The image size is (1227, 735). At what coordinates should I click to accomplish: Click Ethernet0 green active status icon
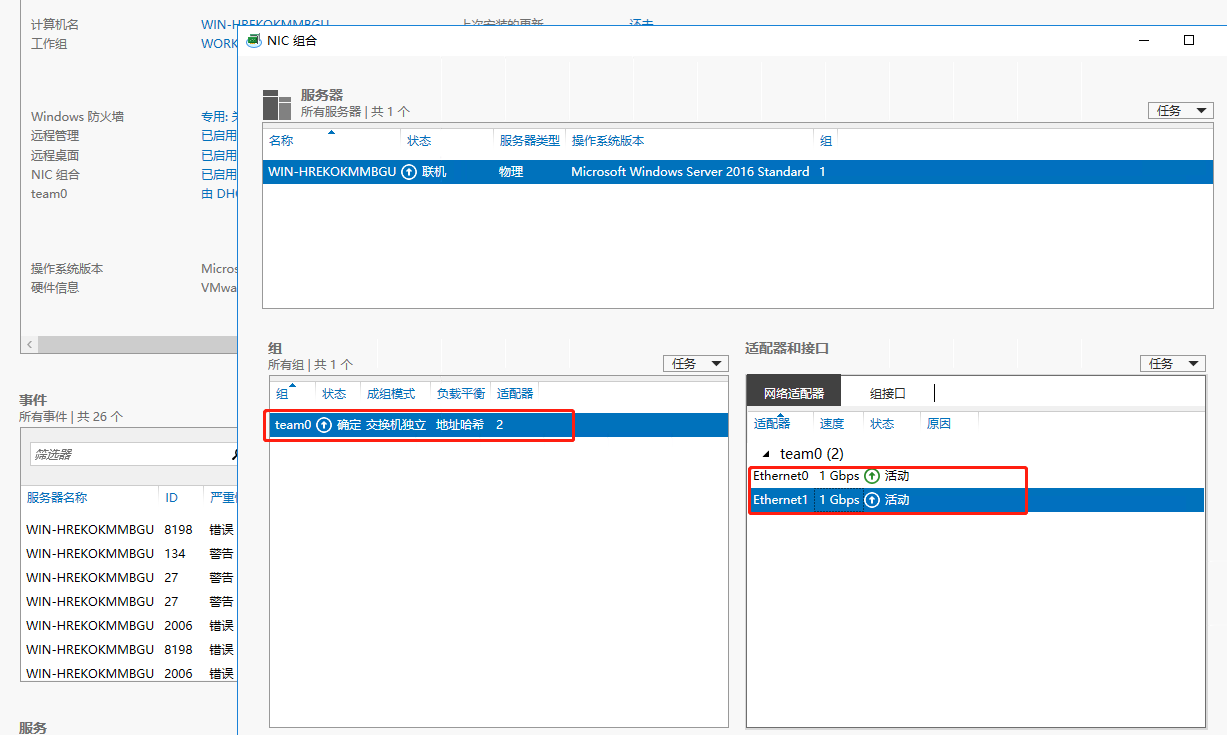[872, 476]
